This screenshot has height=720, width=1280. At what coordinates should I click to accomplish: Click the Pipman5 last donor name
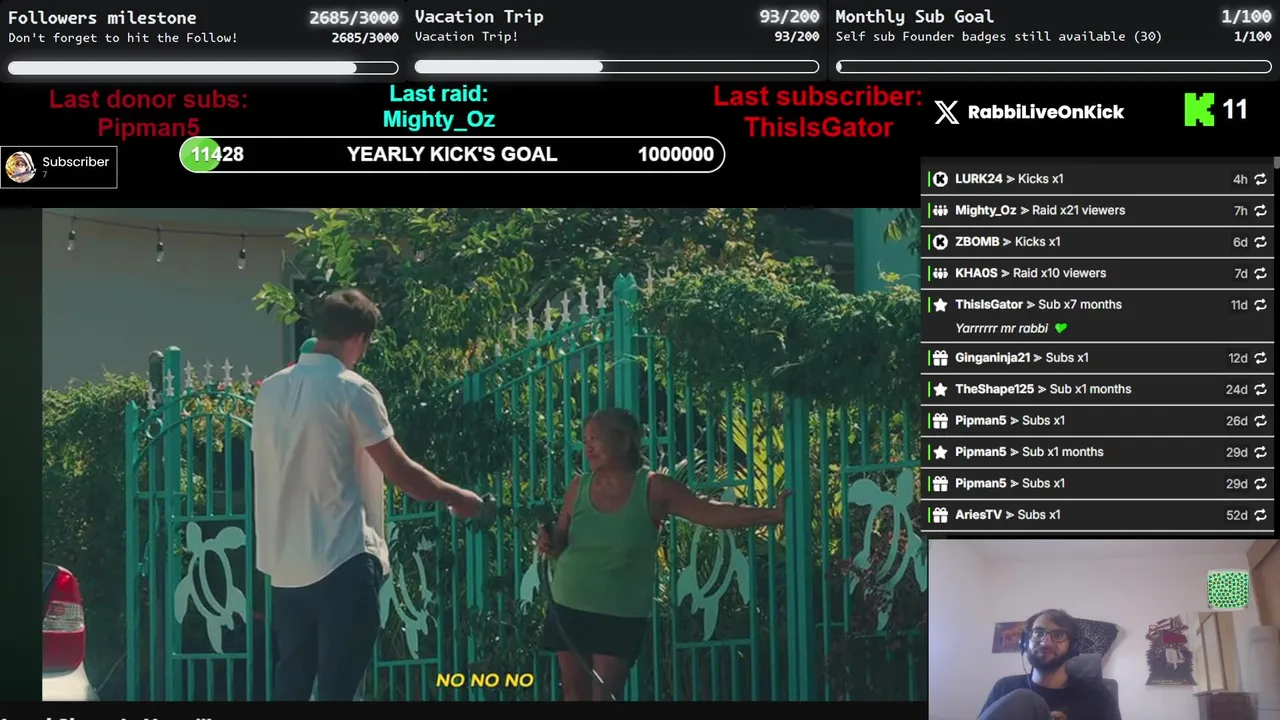pyautogui.click(x=149, y=128)
